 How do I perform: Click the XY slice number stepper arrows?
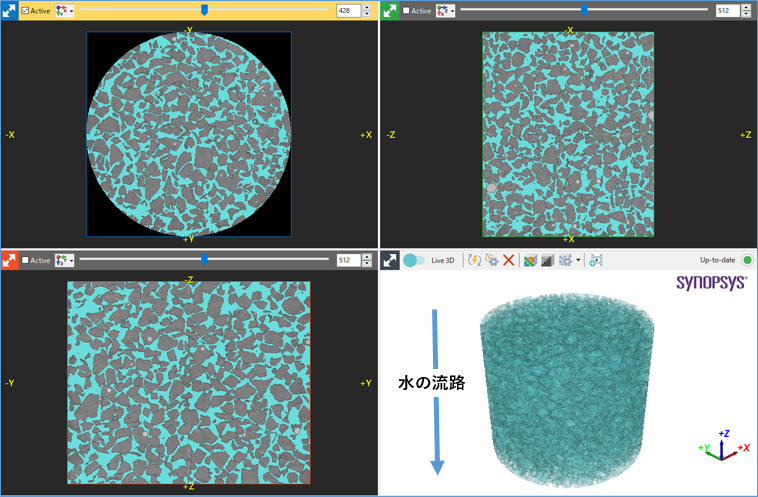pos(367,11)
